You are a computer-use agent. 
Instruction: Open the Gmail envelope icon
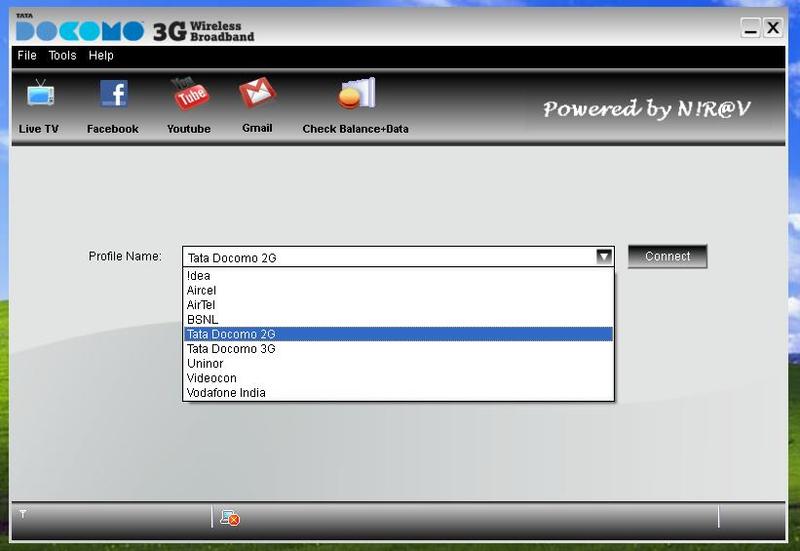[x=257, y=94]
